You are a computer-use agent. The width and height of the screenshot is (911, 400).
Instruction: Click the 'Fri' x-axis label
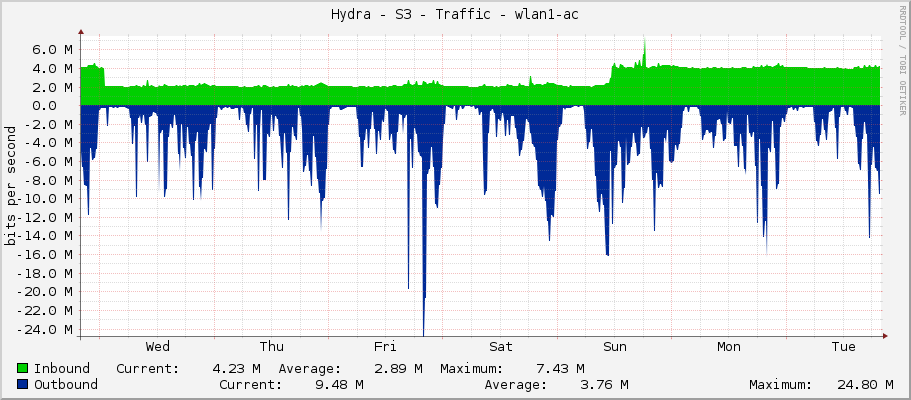[385, 347]
